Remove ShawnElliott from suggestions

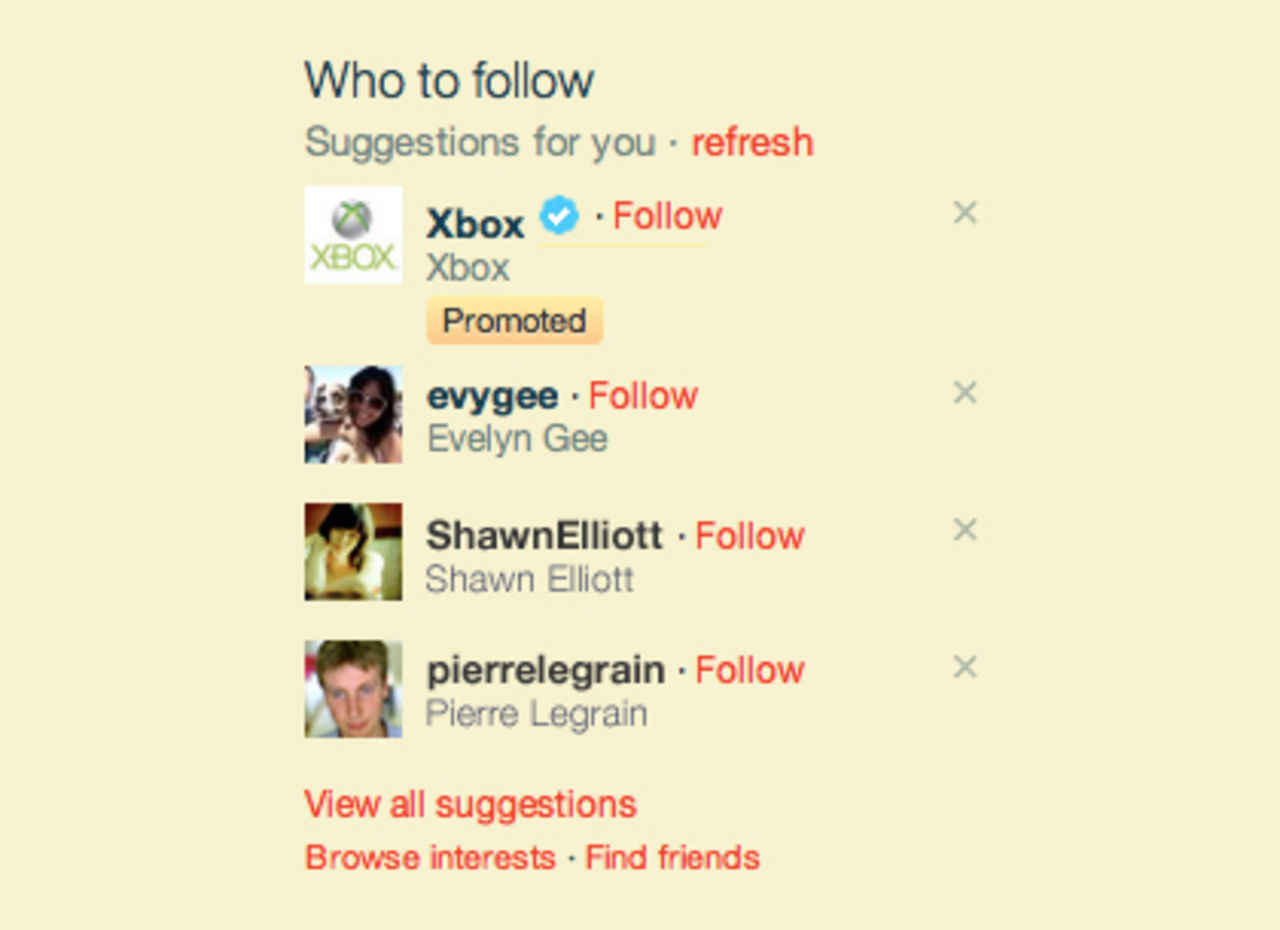(964, 532)
